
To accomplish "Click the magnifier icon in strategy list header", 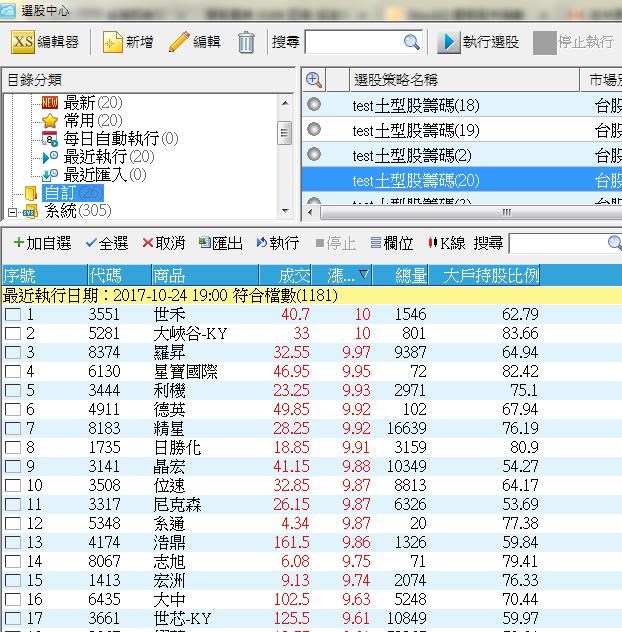I will (x=314, y=80).
